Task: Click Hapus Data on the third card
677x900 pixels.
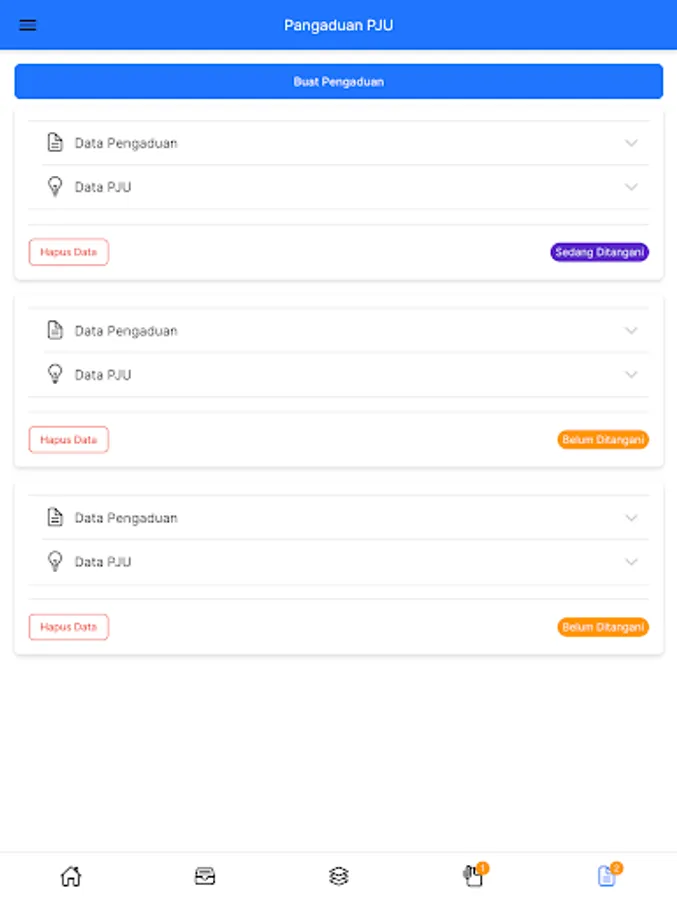Action: [x=68, y=627]
